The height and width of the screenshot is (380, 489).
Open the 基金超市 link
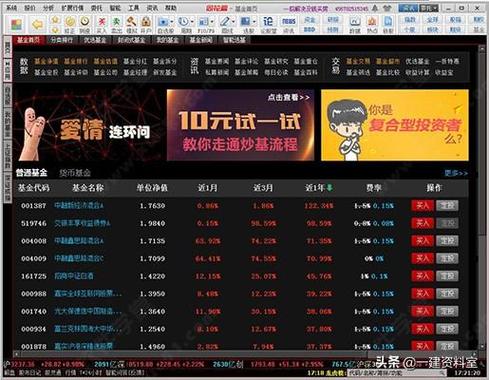tap(388, 62)
